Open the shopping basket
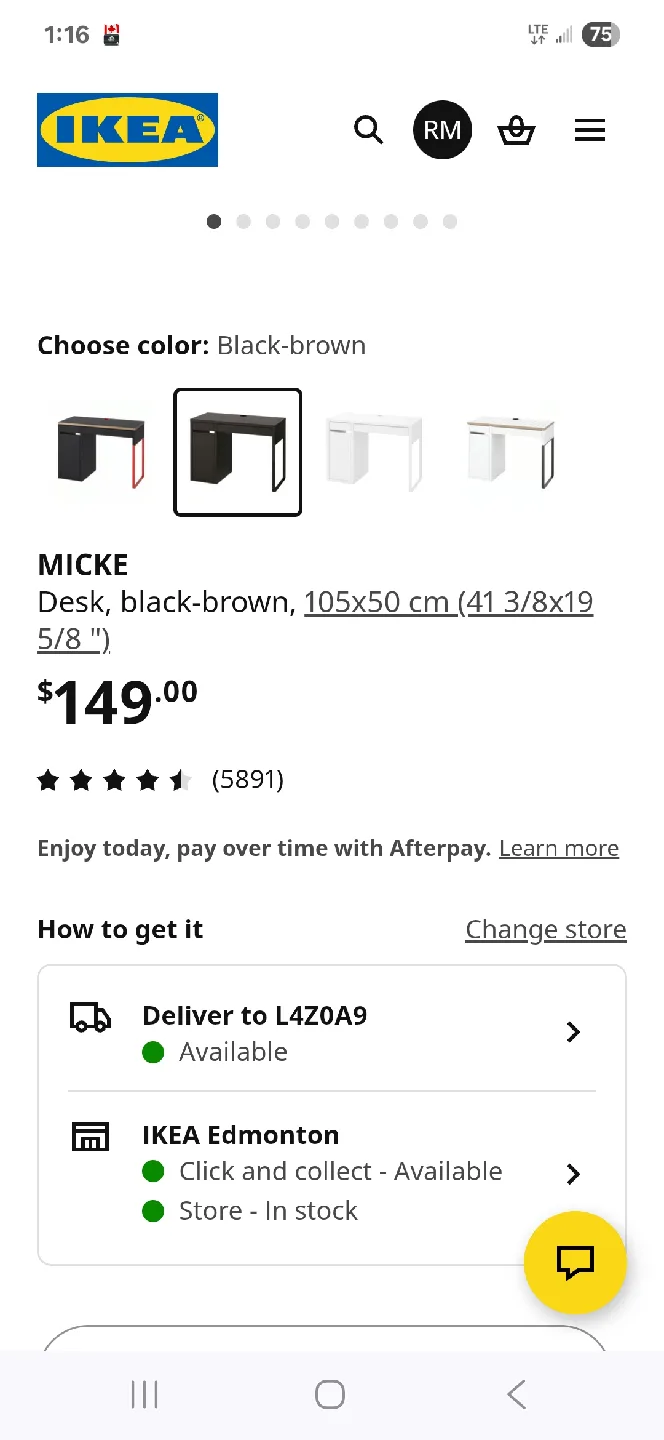 pos(516,130)
